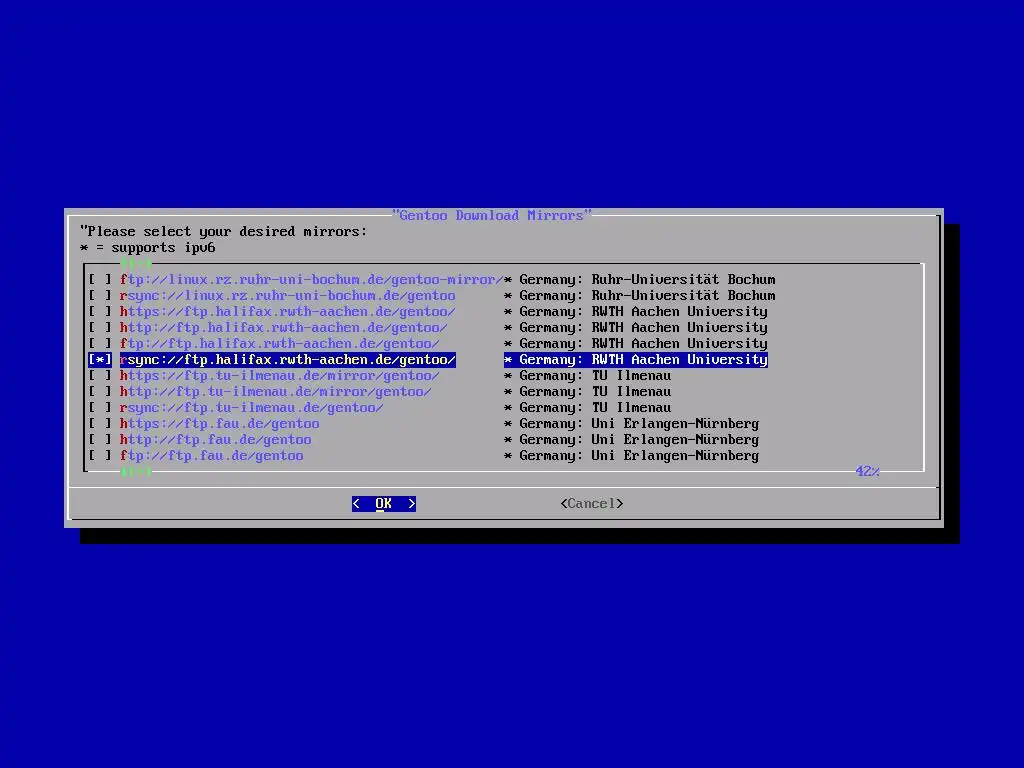Click RWTH Aachen University label on http://ftp.halifax row
Image resolution: width=1024 pixels, height=768 pixels.
click(x=680, y=328)
